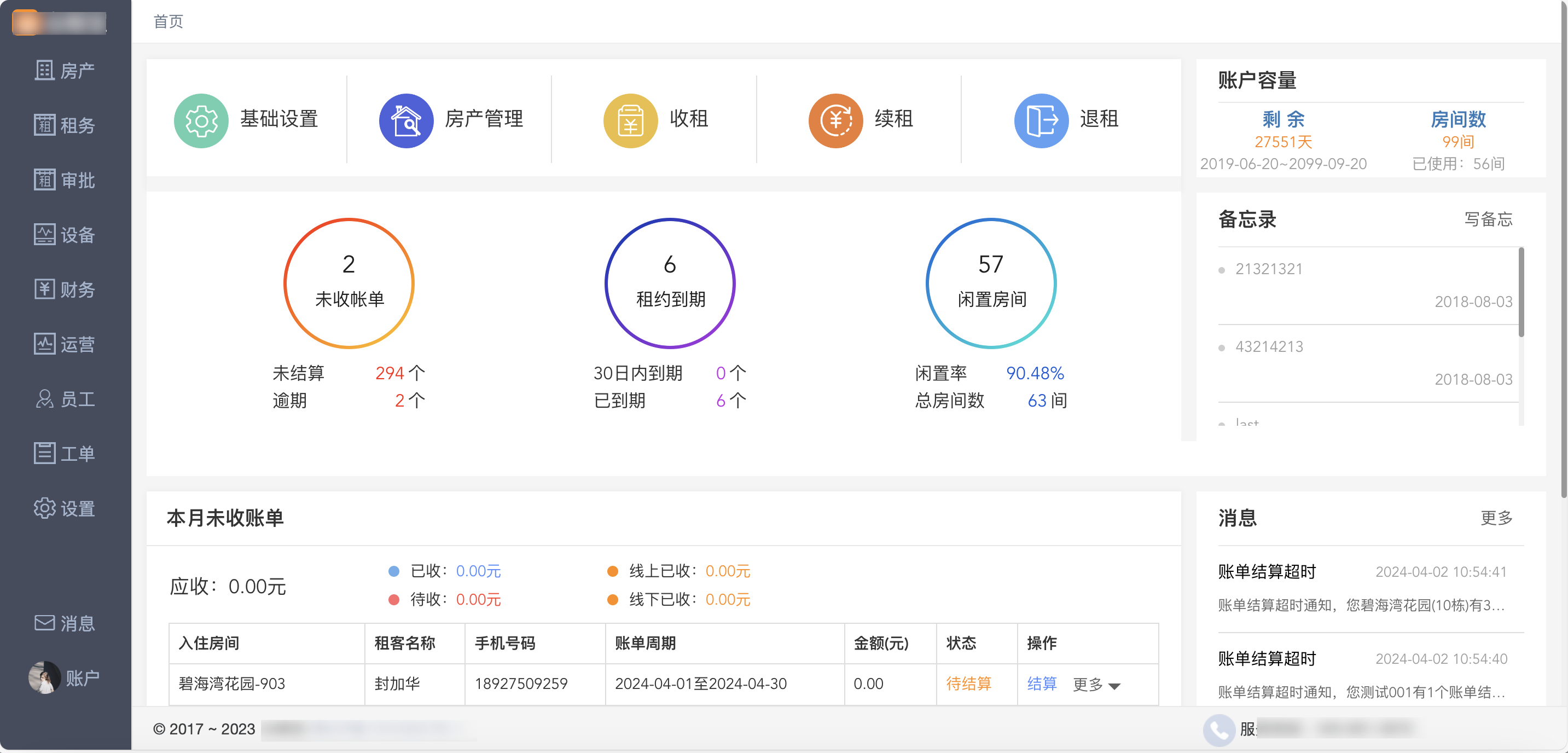Viewport: 1568px width, 753px height.
Task: Open the 运营 sidebar icon
Action: (x=44, y=345)
